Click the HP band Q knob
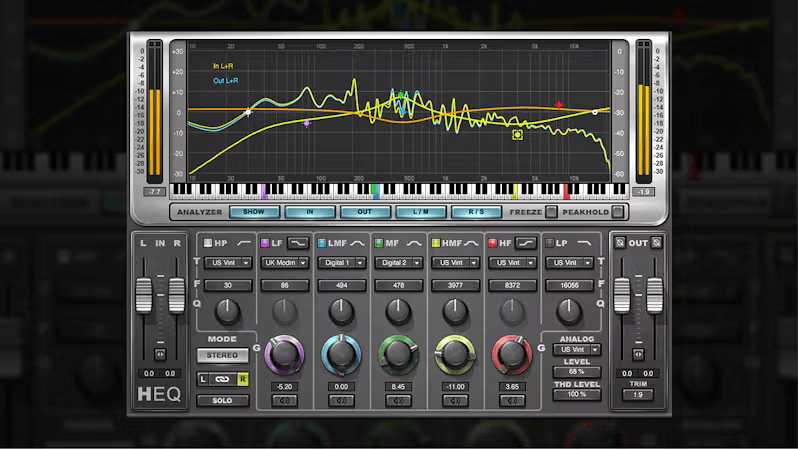The height and width of the screenshot is (449, 798). tap(227, 312)
